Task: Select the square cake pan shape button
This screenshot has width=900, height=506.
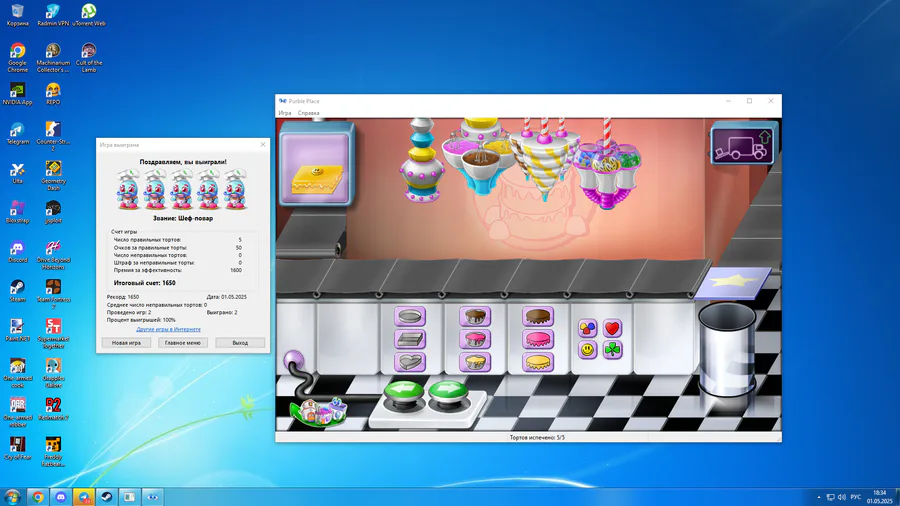Action: (x=410, y=339)
